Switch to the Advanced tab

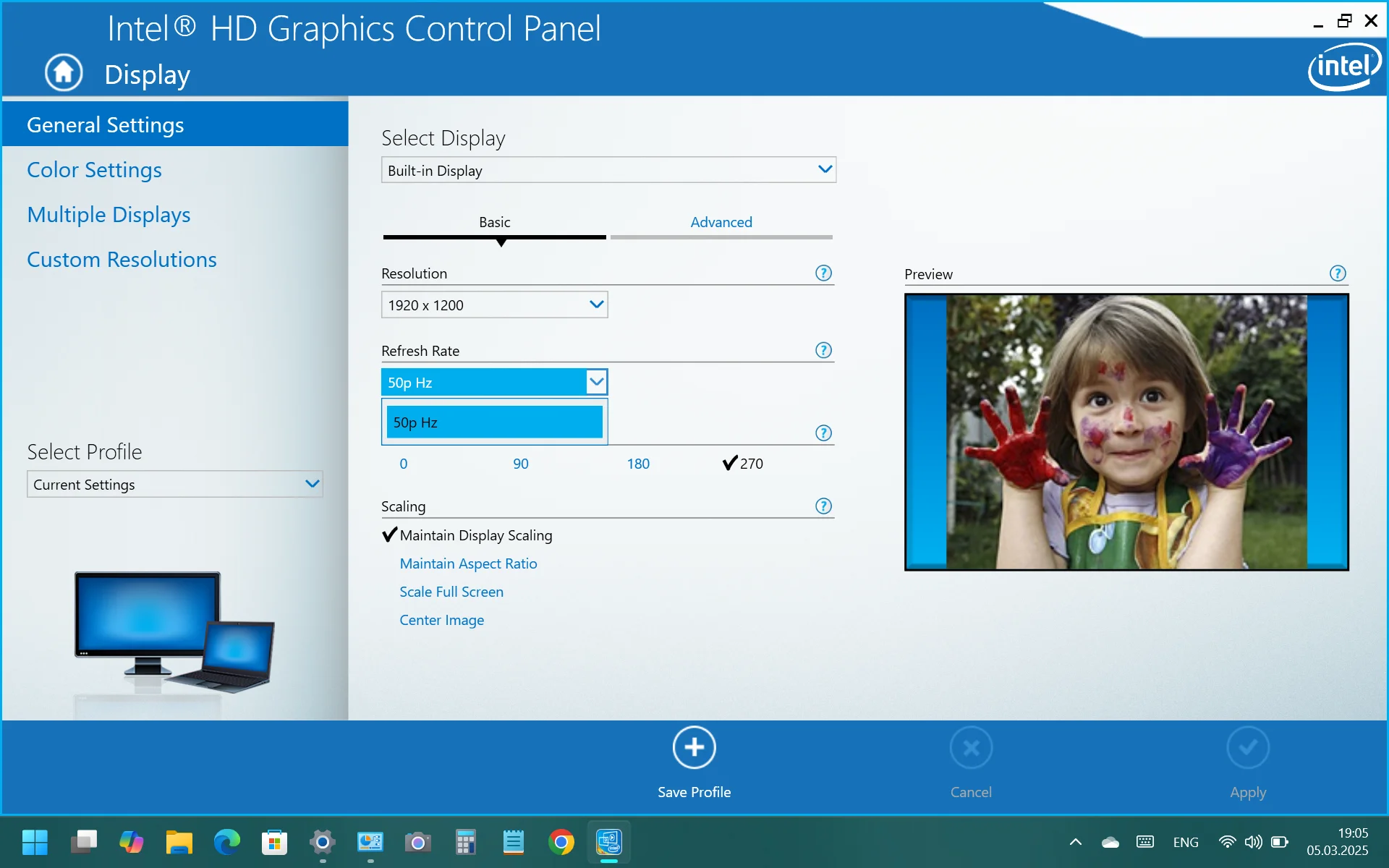point(721,222)
